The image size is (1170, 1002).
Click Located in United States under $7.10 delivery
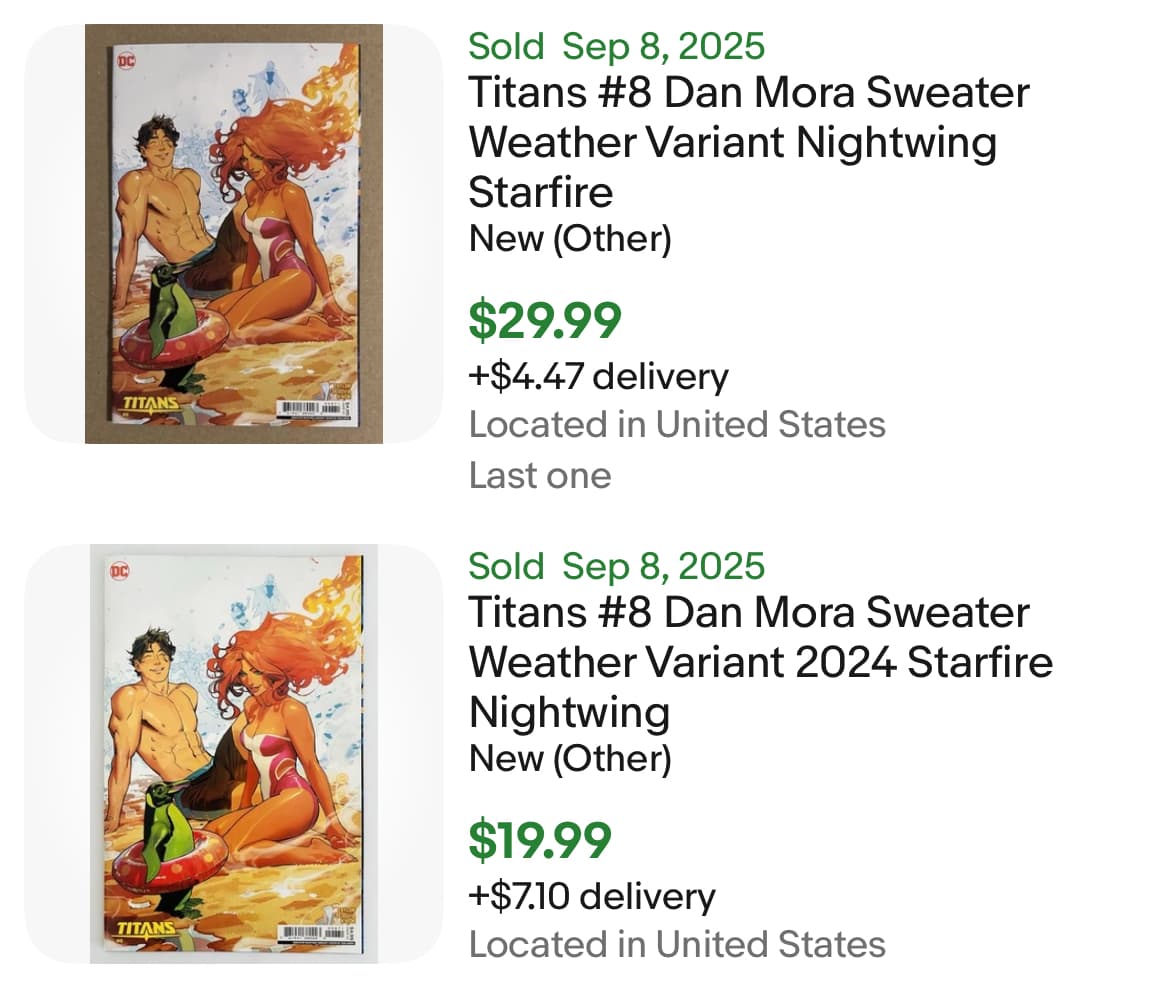tap(677, 945)
